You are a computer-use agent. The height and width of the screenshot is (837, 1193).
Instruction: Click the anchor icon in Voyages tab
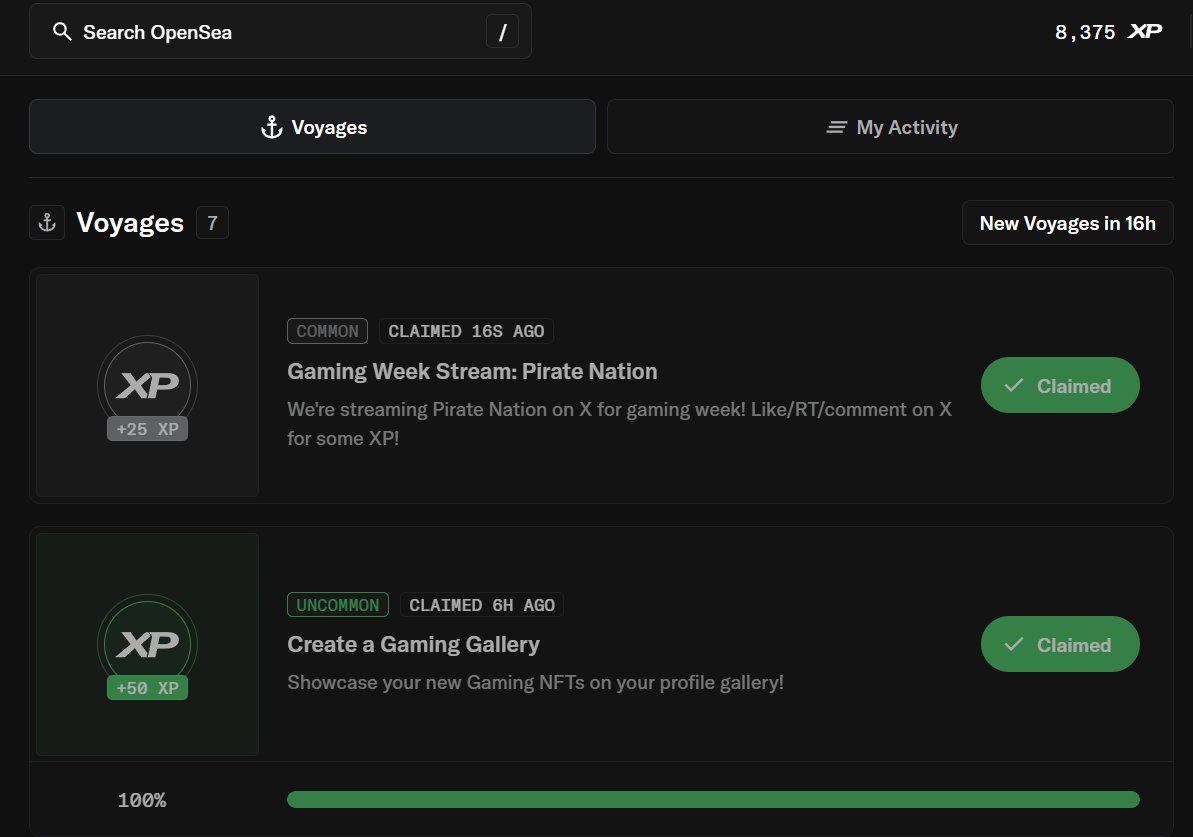click(272, 127)
